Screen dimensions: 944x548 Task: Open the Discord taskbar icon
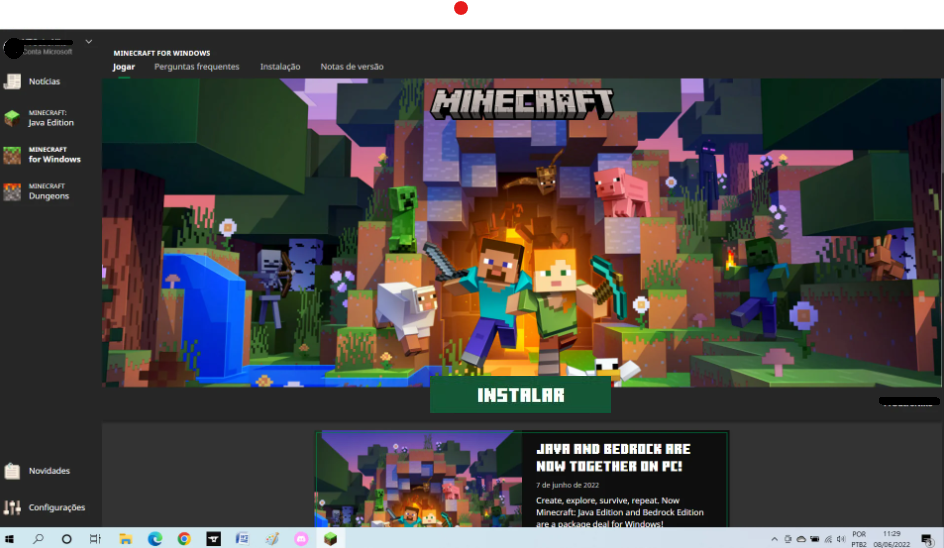[301, 539]
